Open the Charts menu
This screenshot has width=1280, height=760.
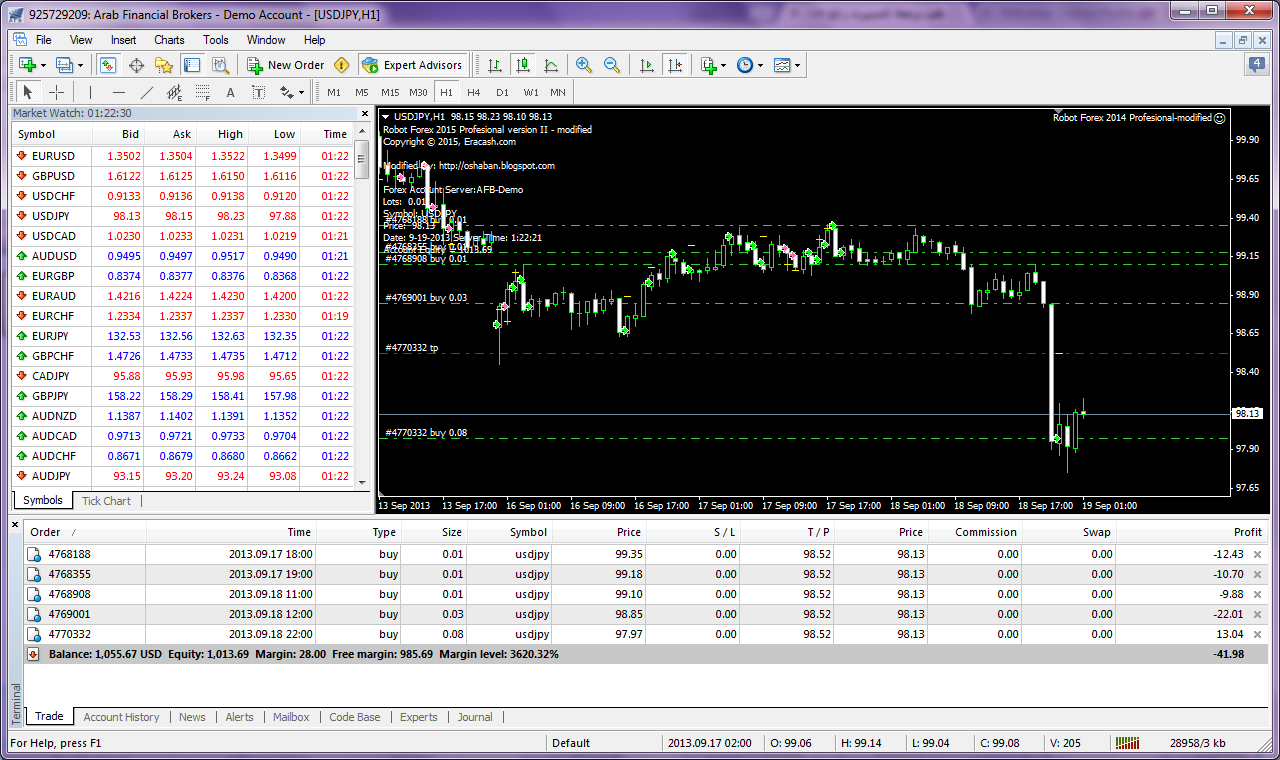(169, 40)
